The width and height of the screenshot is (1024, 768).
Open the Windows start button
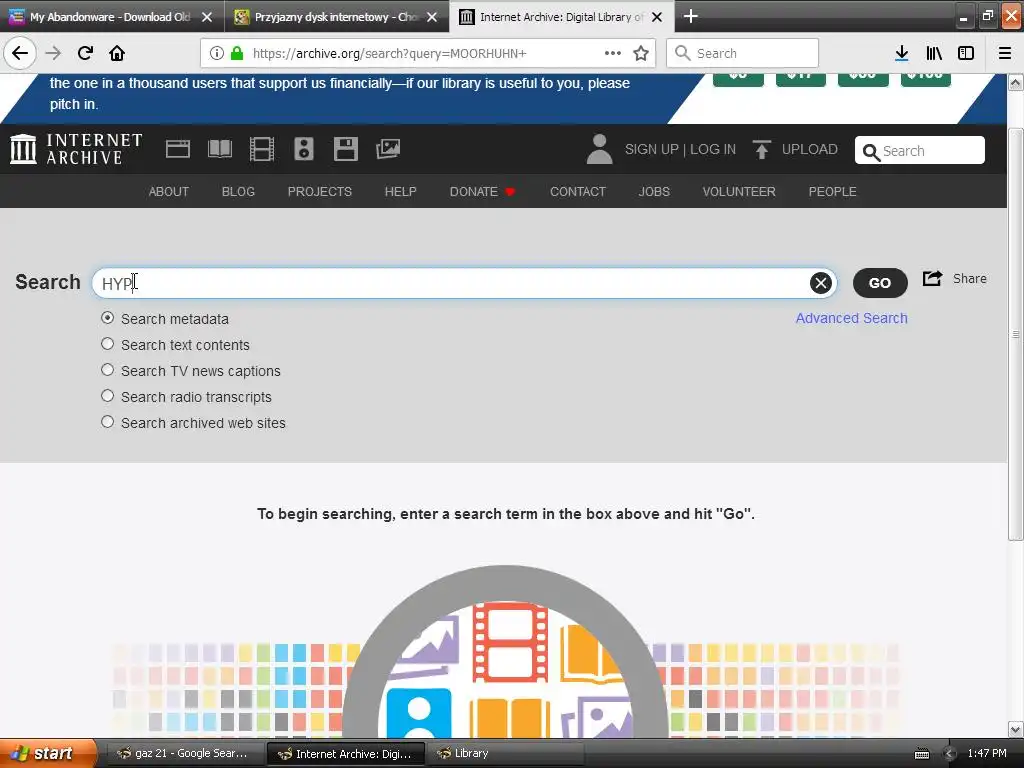point(47,753)
